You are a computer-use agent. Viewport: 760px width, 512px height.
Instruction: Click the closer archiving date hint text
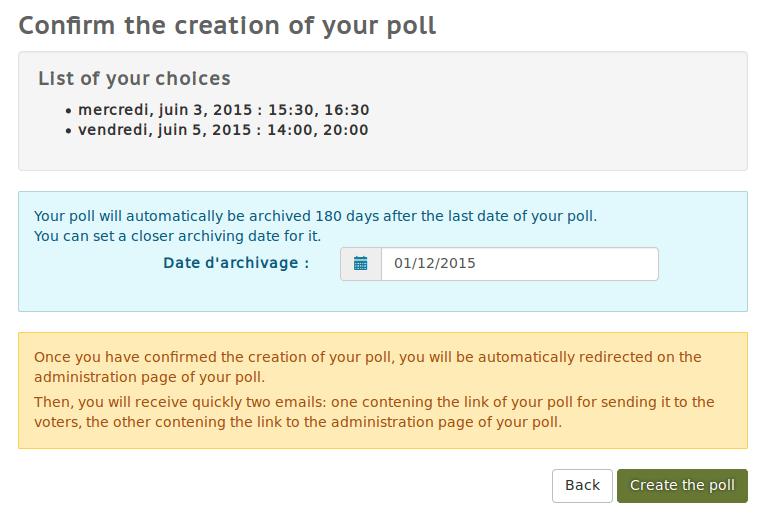pyautogui.click(x=177, y=236)
